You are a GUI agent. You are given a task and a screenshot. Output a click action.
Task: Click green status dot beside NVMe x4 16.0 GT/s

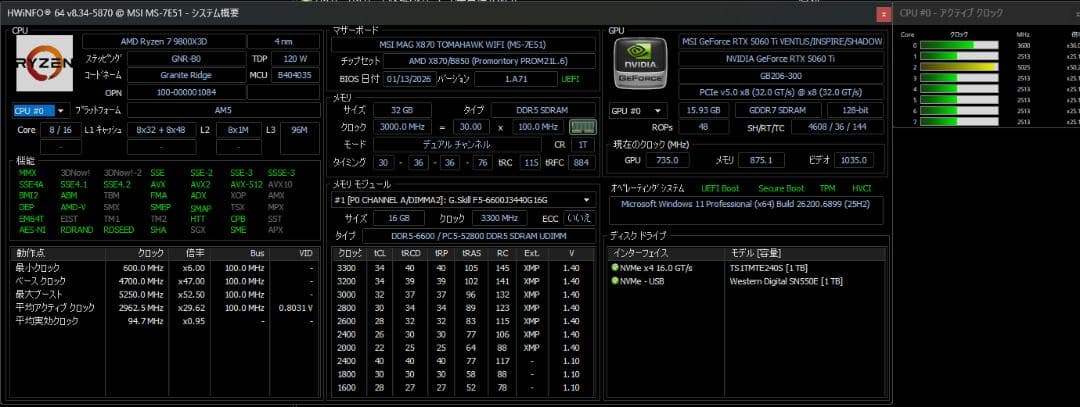(614, 267)
